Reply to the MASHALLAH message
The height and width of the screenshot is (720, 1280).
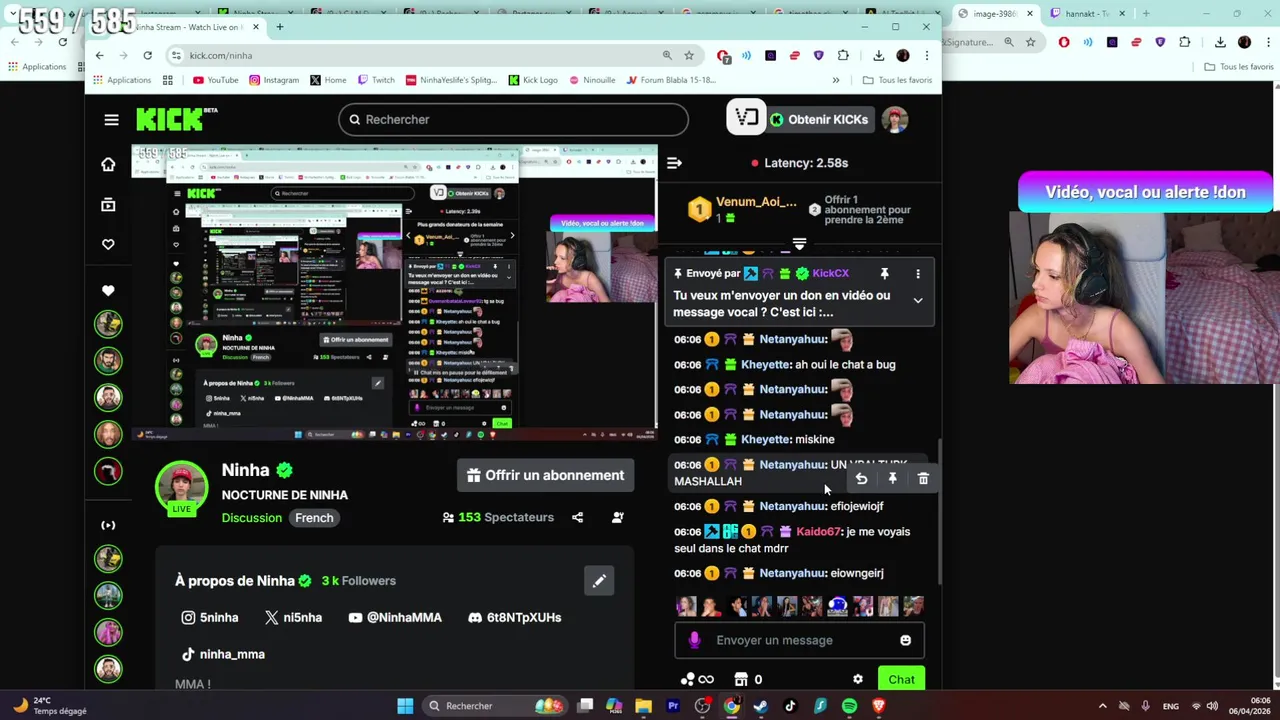click(861, 479)
